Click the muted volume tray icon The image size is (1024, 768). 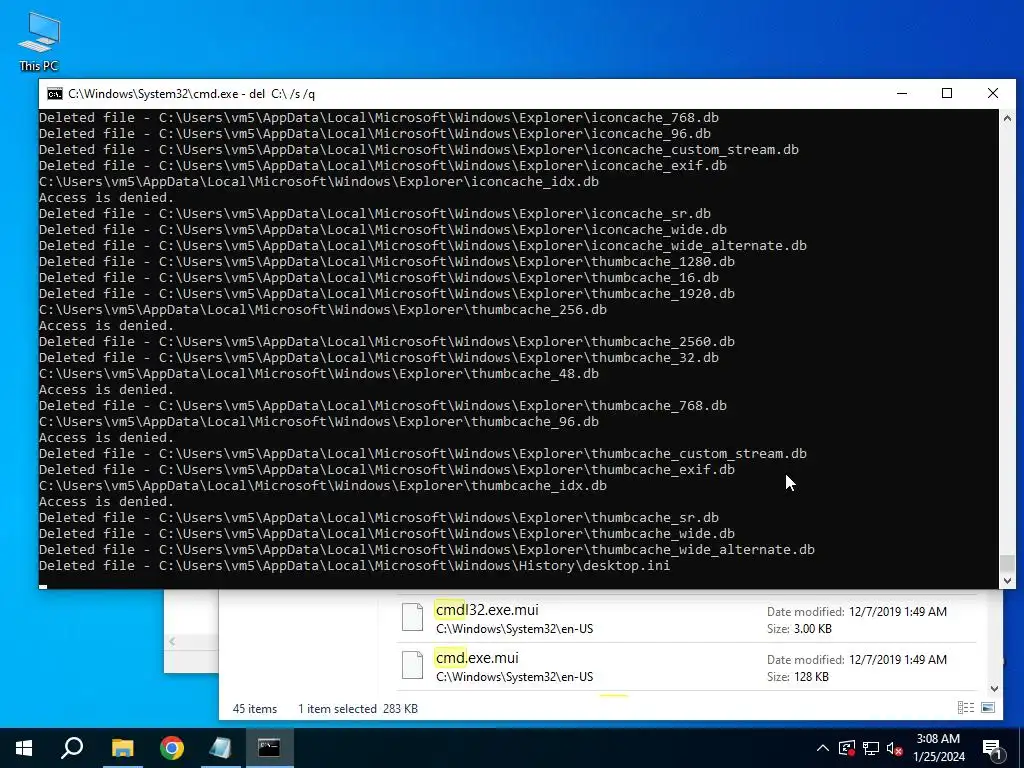pos(895,748)
